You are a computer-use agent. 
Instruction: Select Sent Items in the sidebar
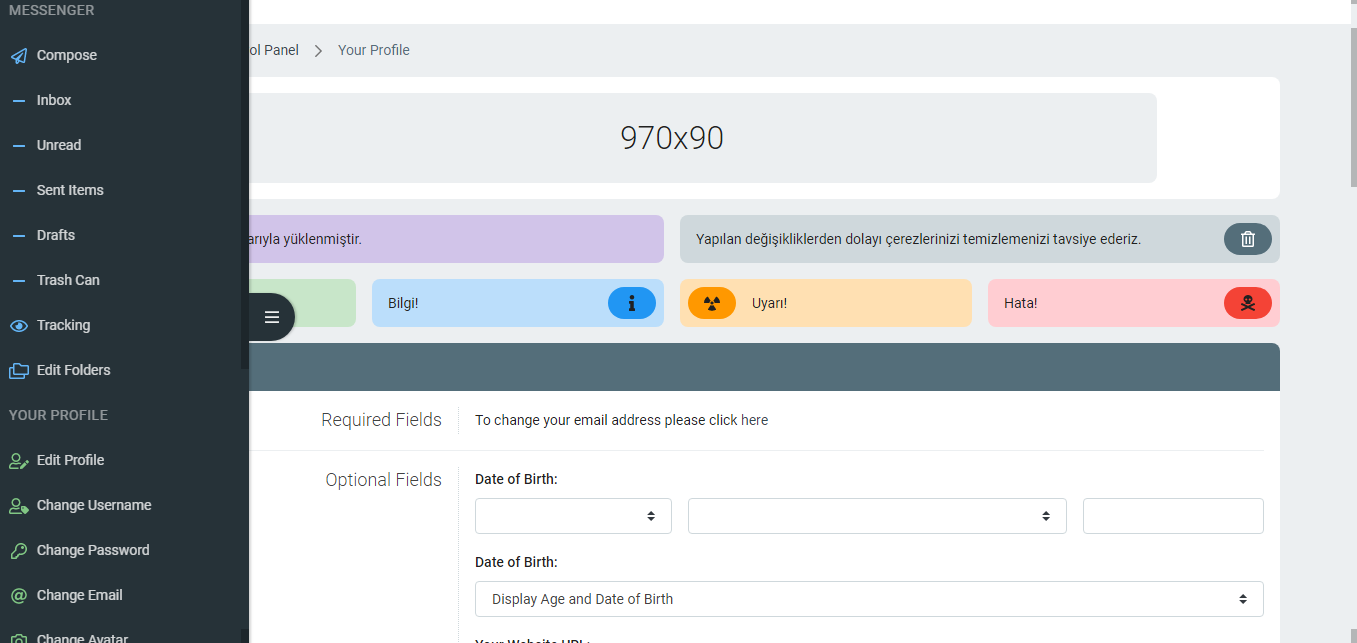(70, 191)
